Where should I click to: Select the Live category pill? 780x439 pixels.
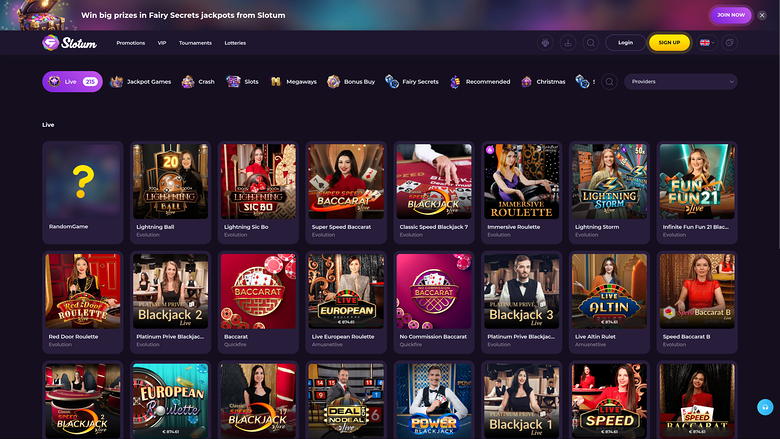[72, 82]
